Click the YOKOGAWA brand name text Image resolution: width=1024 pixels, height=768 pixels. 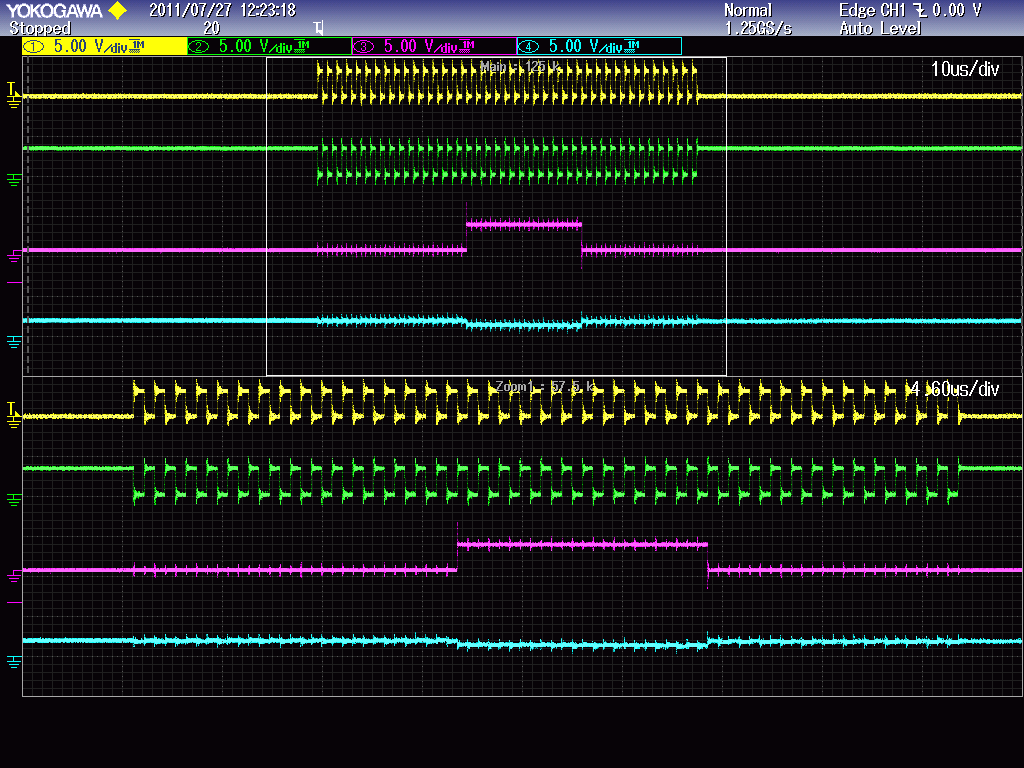click(54, 10)
